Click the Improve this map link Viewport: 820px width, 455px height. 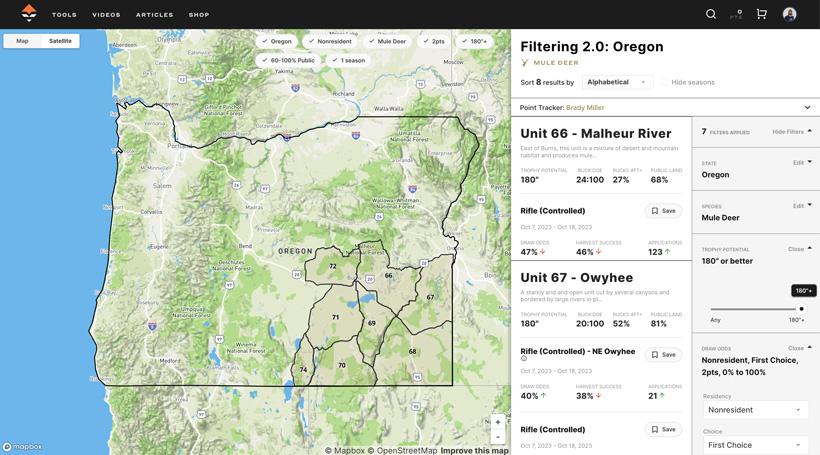474,450
